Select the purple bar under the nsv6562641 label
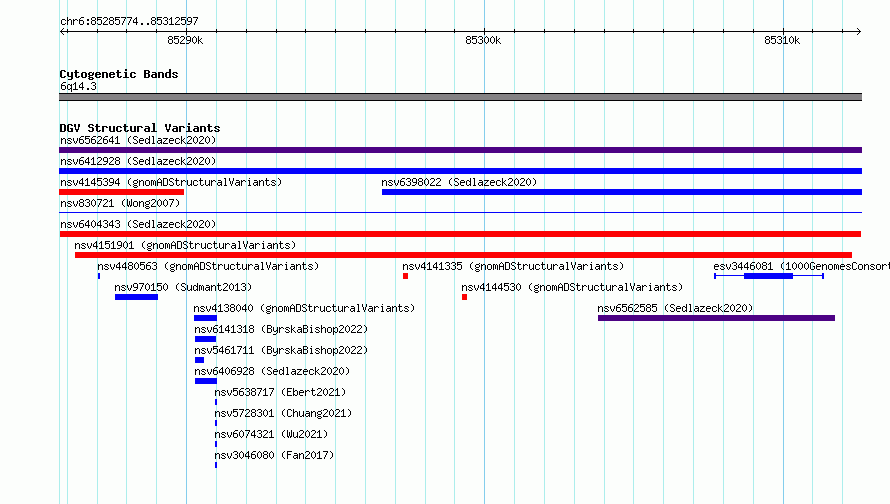 pyautogui.click(x=460, y=150)
